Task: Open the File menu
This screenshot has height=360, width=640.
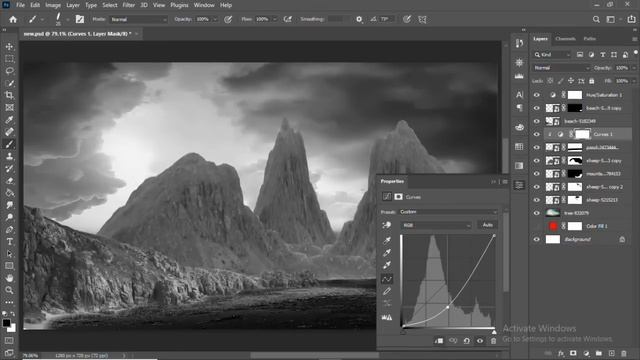Action: (20, 5)
